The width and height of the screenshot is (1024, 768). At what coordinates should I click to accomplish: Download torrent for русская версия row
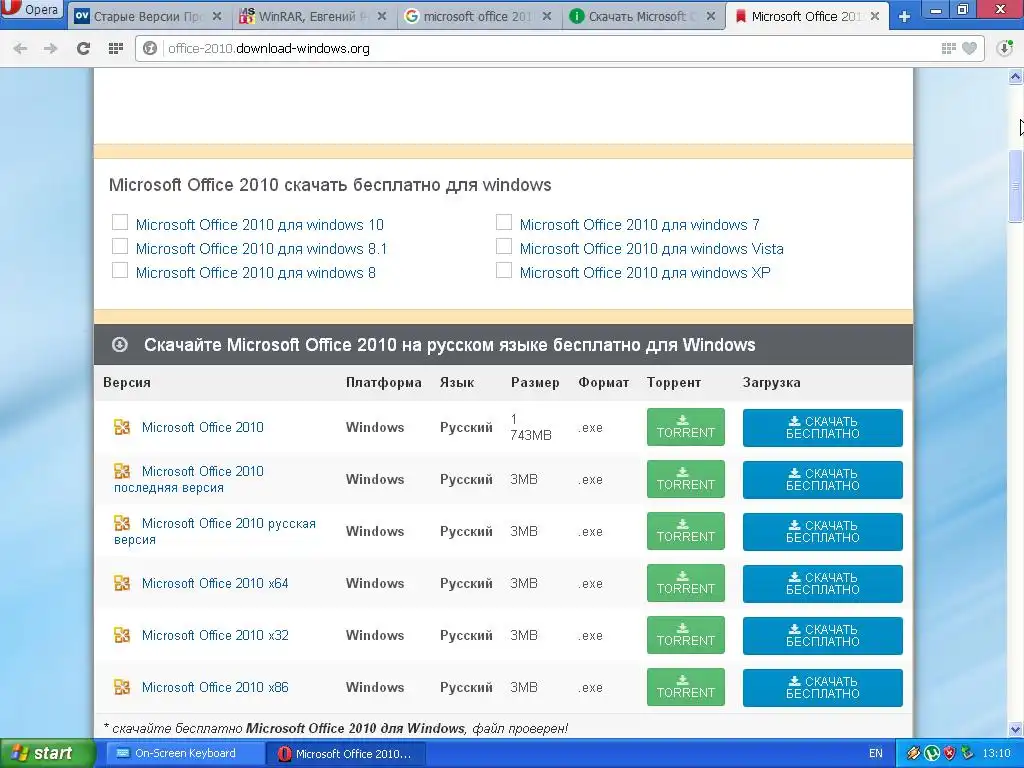tap(686, 531)
